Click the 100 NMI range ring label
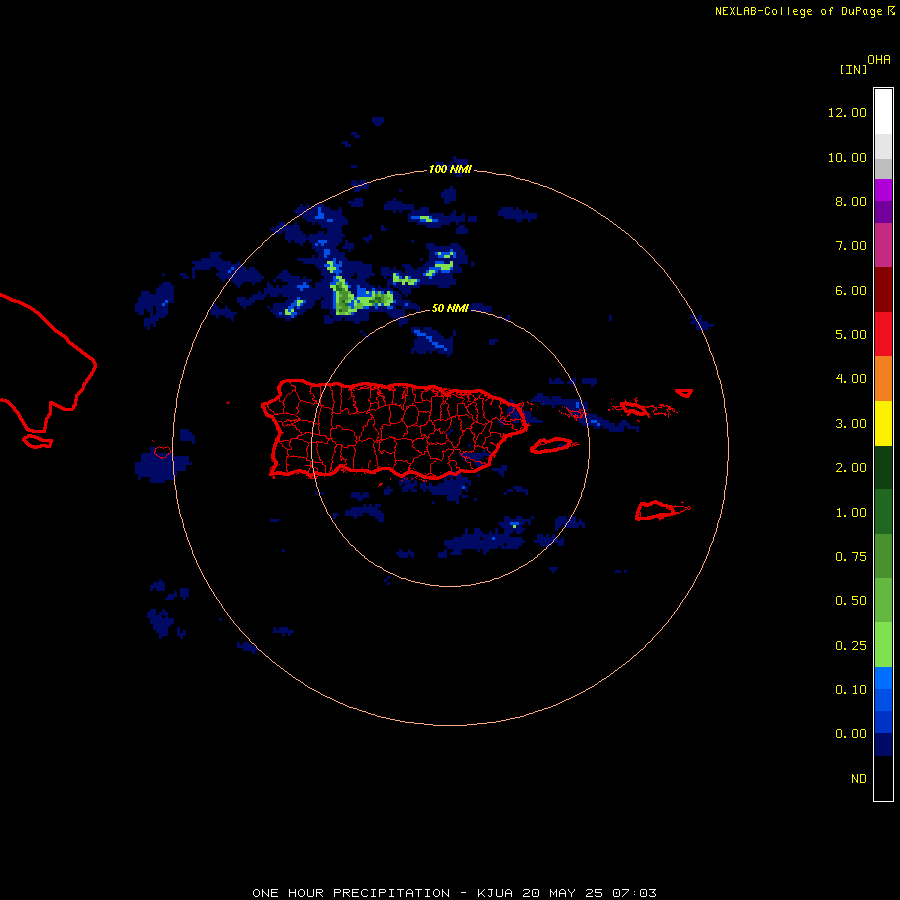 450,169
